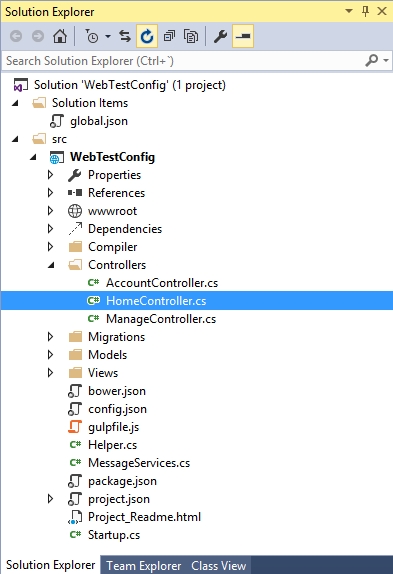Open AccountController.cs
The image size is (393, 574).
tap(162, 283)
